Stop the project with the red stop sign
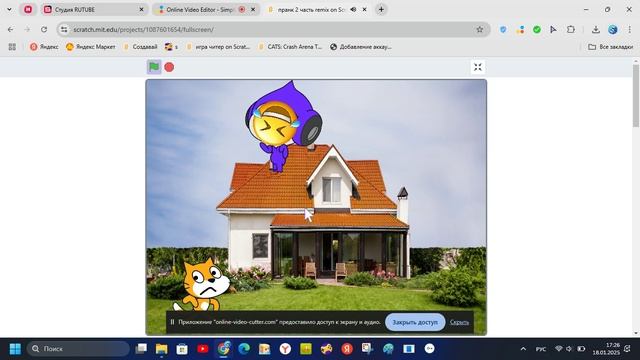Image resolution: width=640 pixels, height=360 pixels. tap(169, 67)
